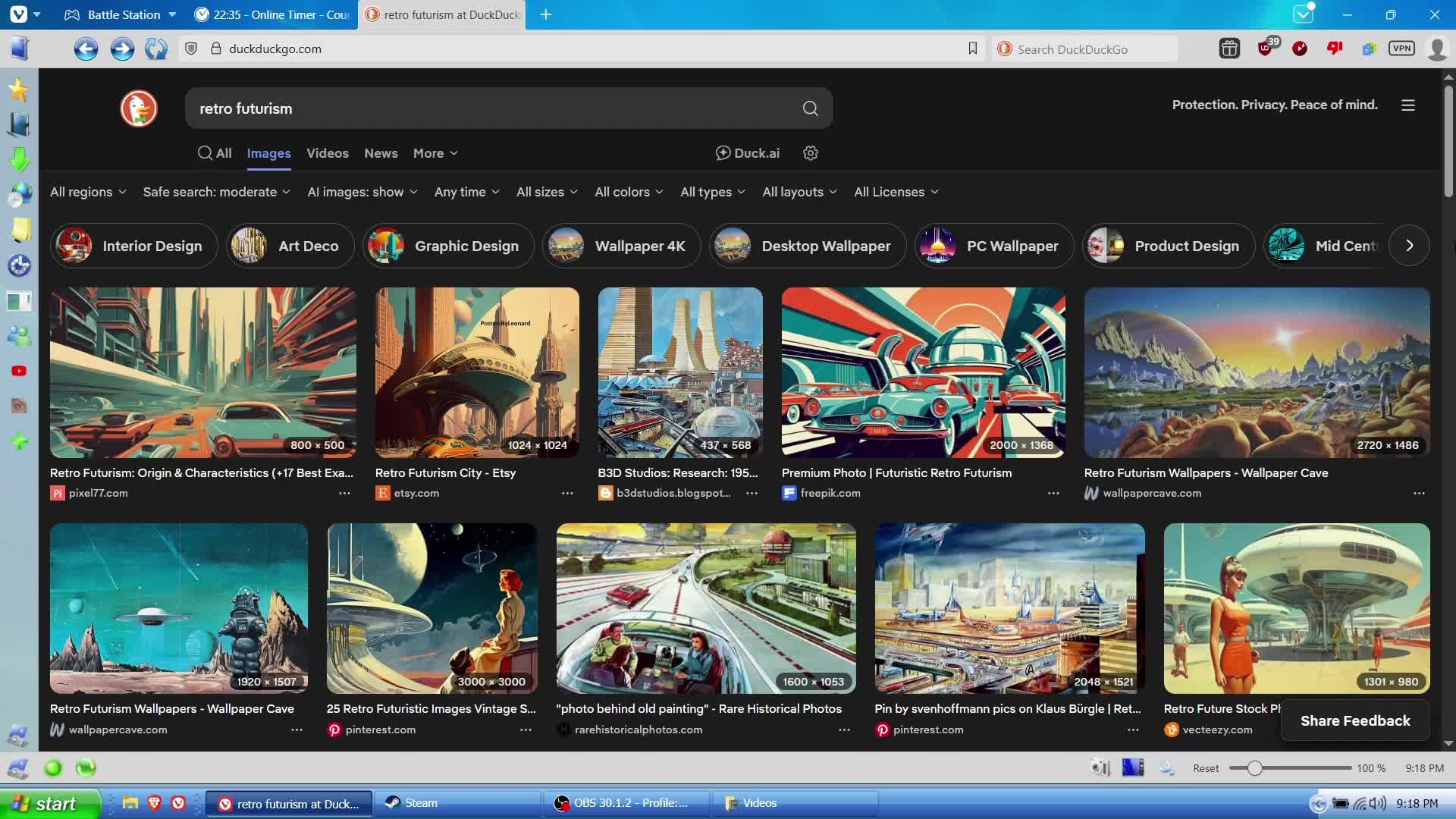Click the magnifier search icon in search box

[x=810, y=108]
